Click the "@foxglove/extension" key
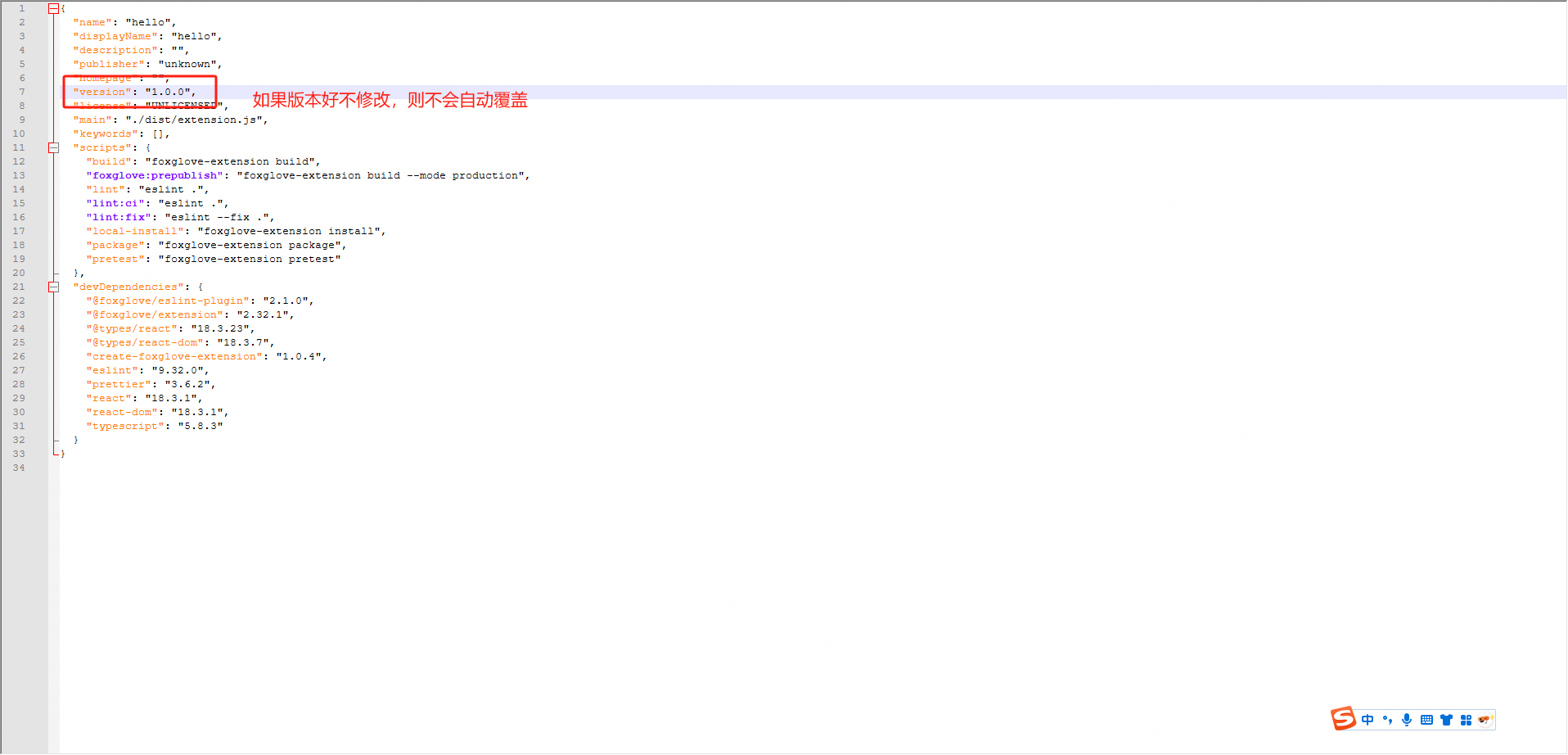The width and height of the screenshot is (1568, 755). pyautogui.click(x=155, y=314)
